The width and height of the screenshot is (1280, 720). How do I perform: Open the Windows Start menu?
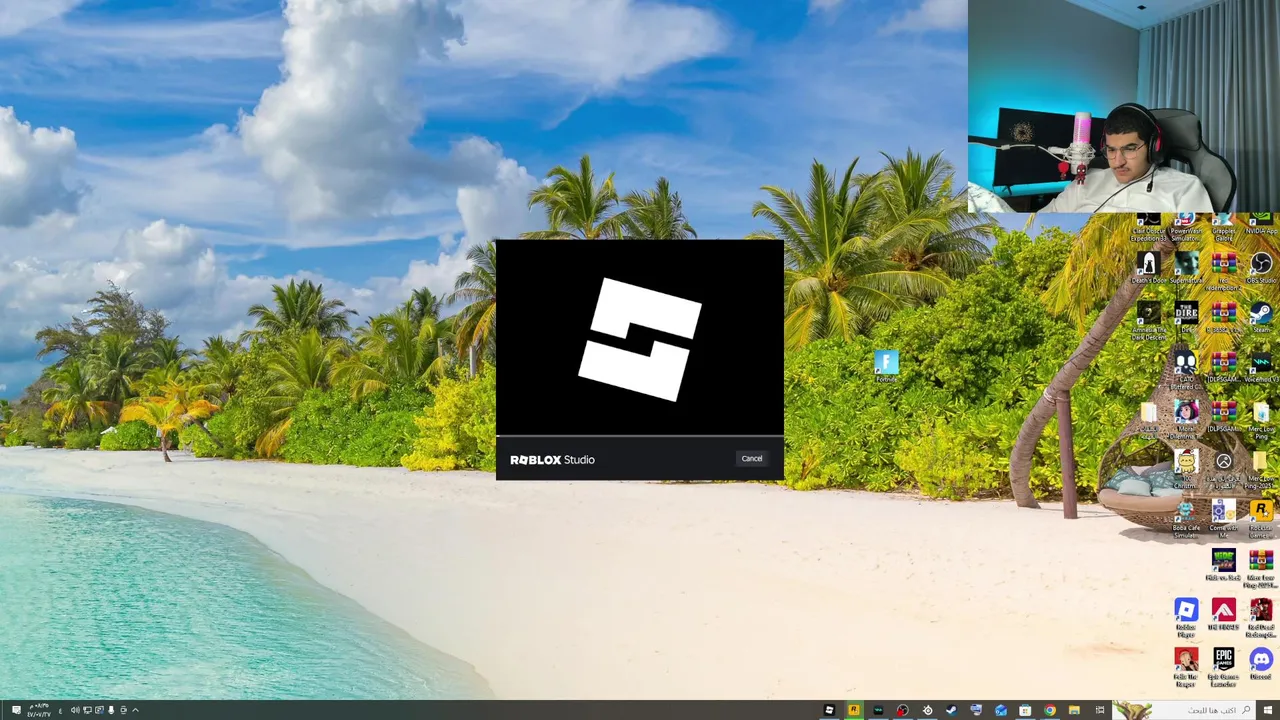(x=1267, y=710)
